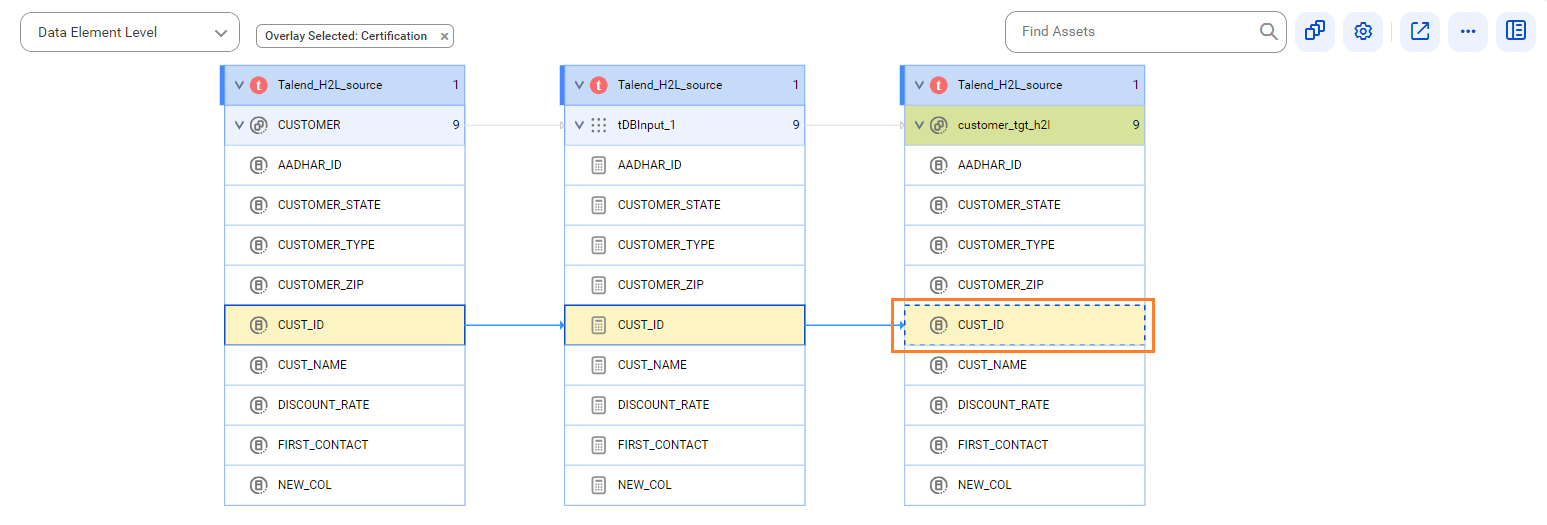1547x525 pixels.
Task: Select CUST_NAME under CUSTOMER
Action: click(345, 365)
